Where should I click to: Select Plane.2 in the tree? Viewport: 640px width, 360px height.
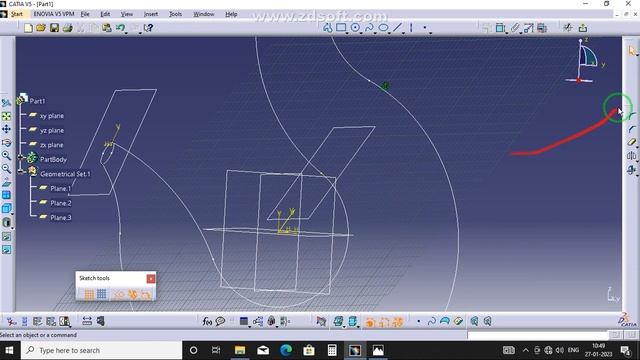click(x=60, y=203)
